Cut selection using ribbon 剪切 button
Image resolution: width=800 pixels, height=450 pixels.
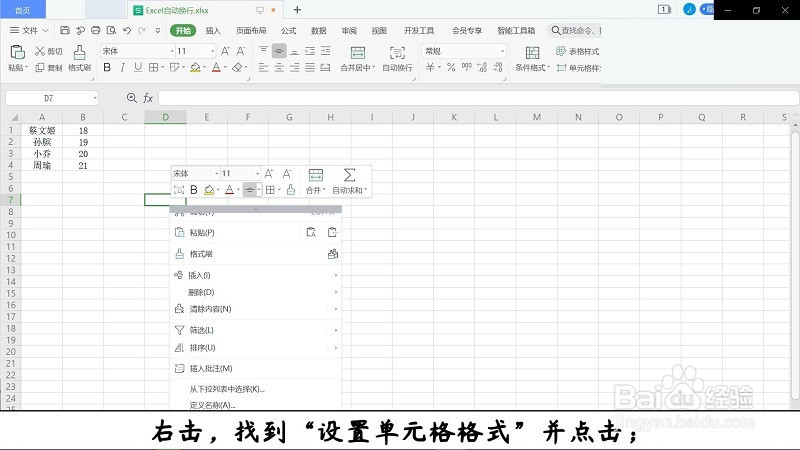(48, 51)
